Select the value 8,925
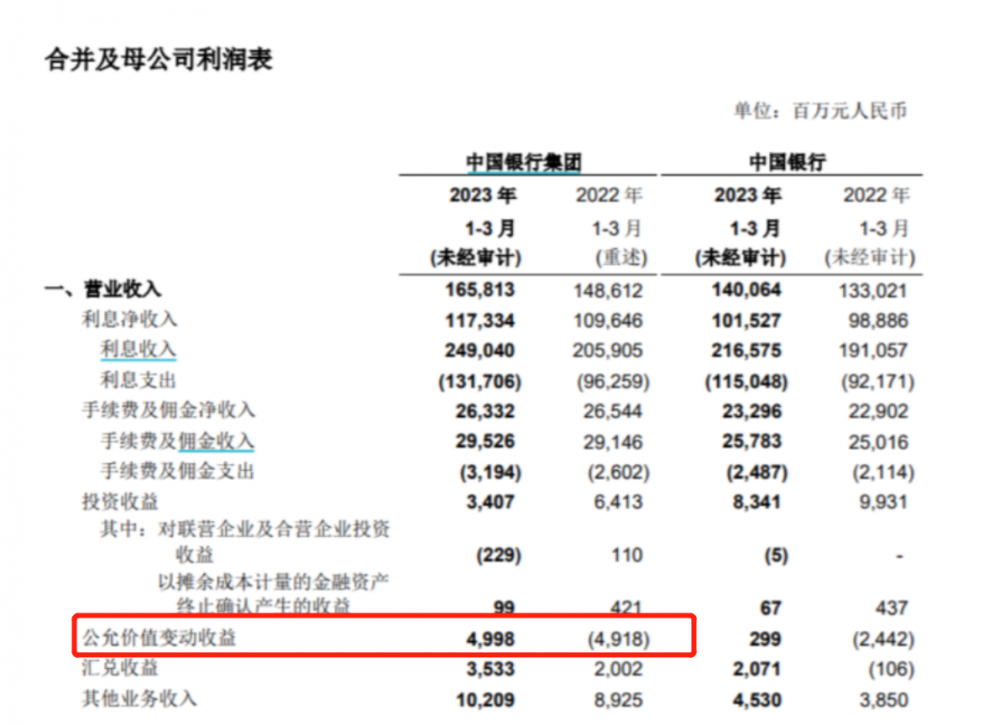This screenshot has width=1000, height=725. pyautogui.click(x=618, y=699)
